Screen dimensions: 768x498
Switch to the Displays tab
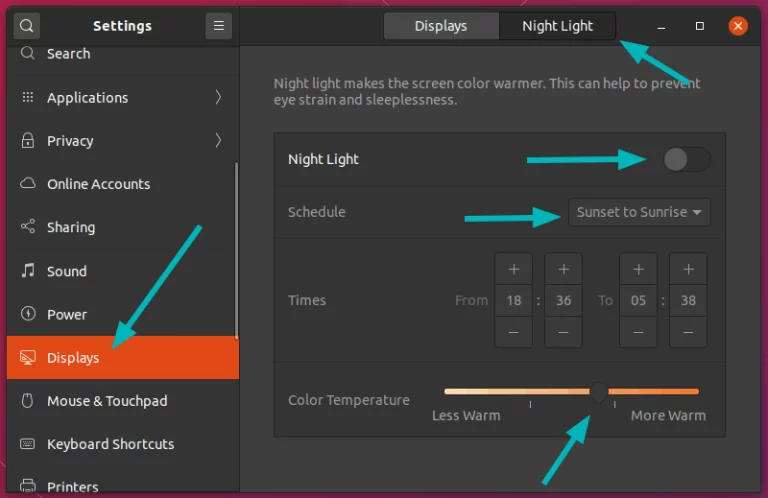(x=441, y=26)
